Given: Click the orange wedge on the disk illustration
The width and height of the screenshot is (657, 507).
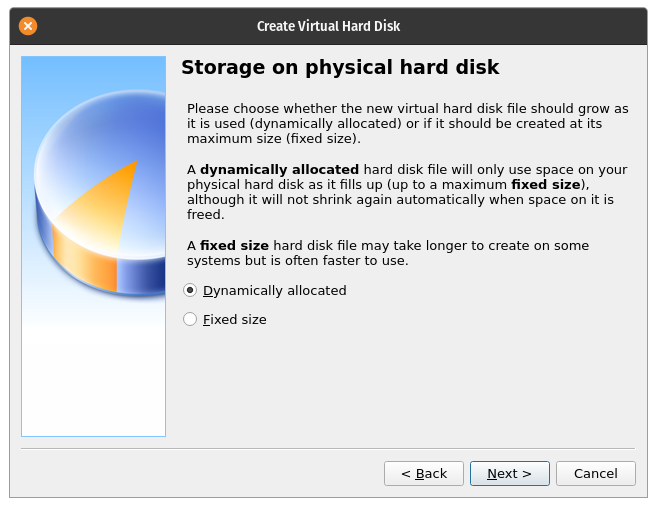Looking at the screenshot, I should [110, 200].
